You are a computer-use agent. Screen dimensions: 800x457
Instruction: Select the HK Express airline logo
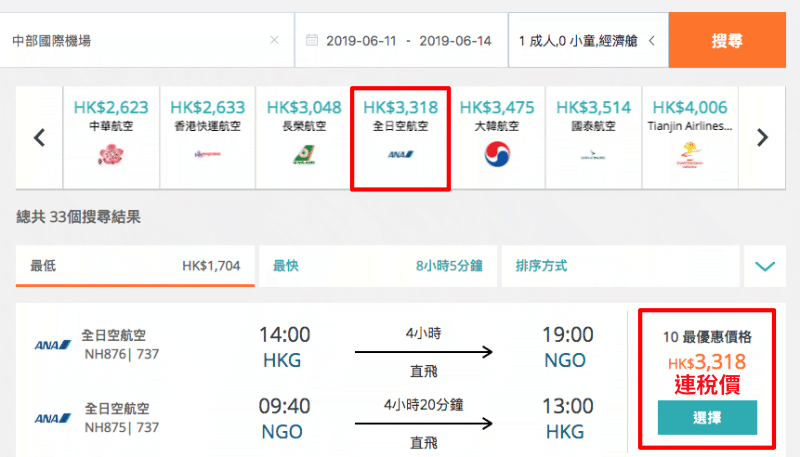coord(207,154)
